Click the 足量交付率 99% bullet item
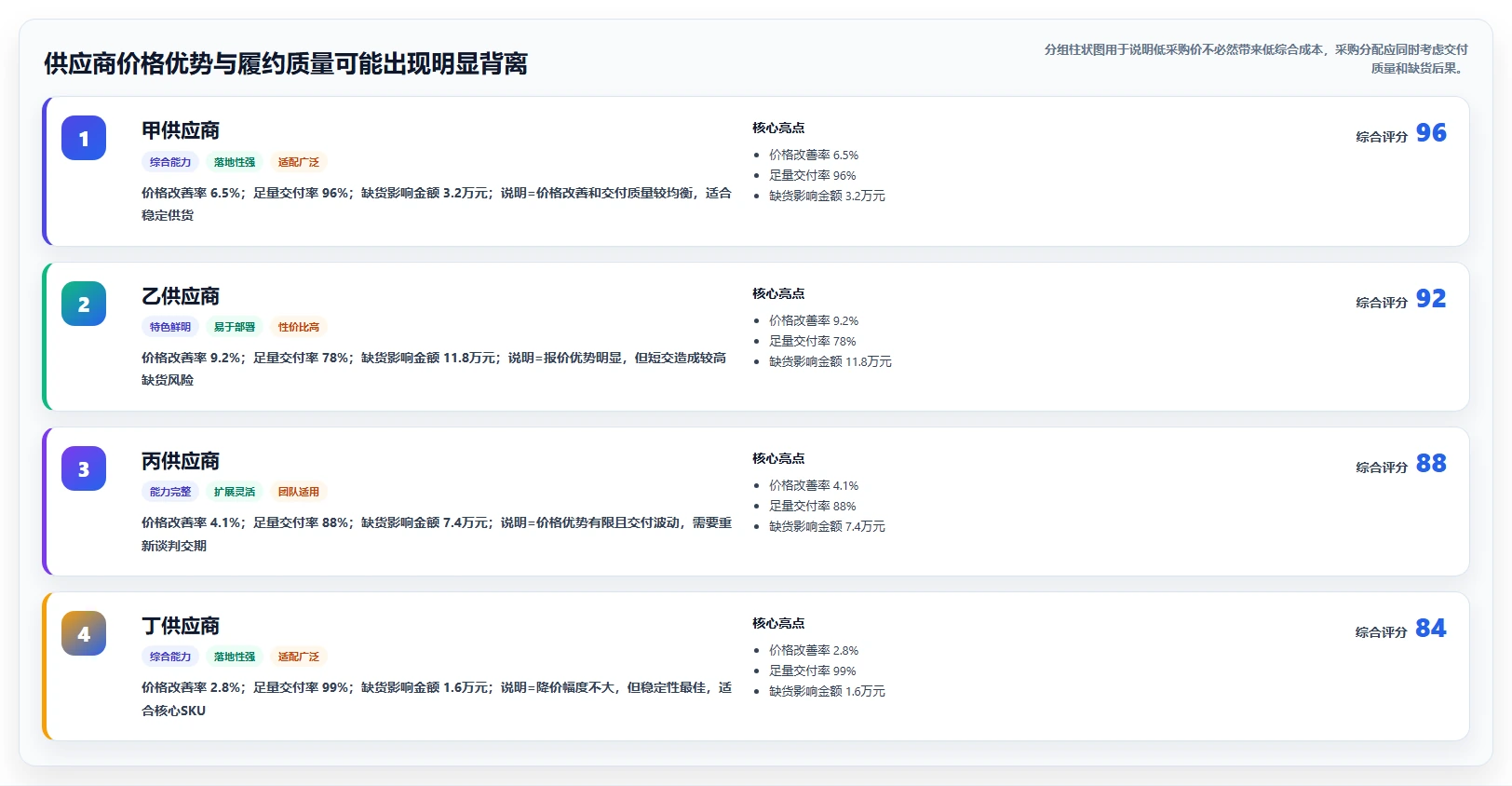The height and width of the screenshot is (786, 1512). tap(812, 671)
